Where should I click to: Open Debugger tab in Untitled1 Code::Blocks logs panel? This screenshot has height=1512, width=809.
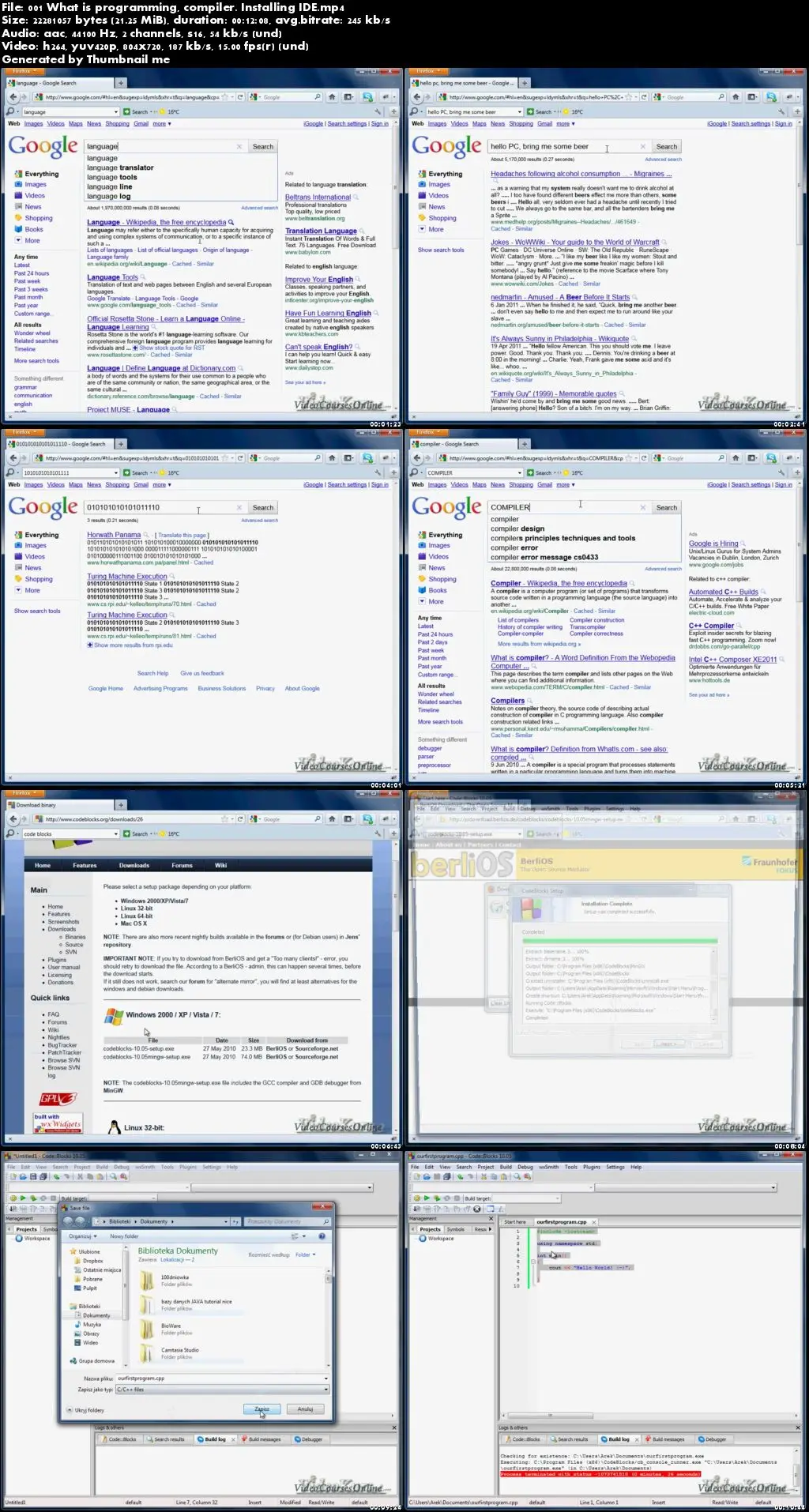coord(309,1439)
